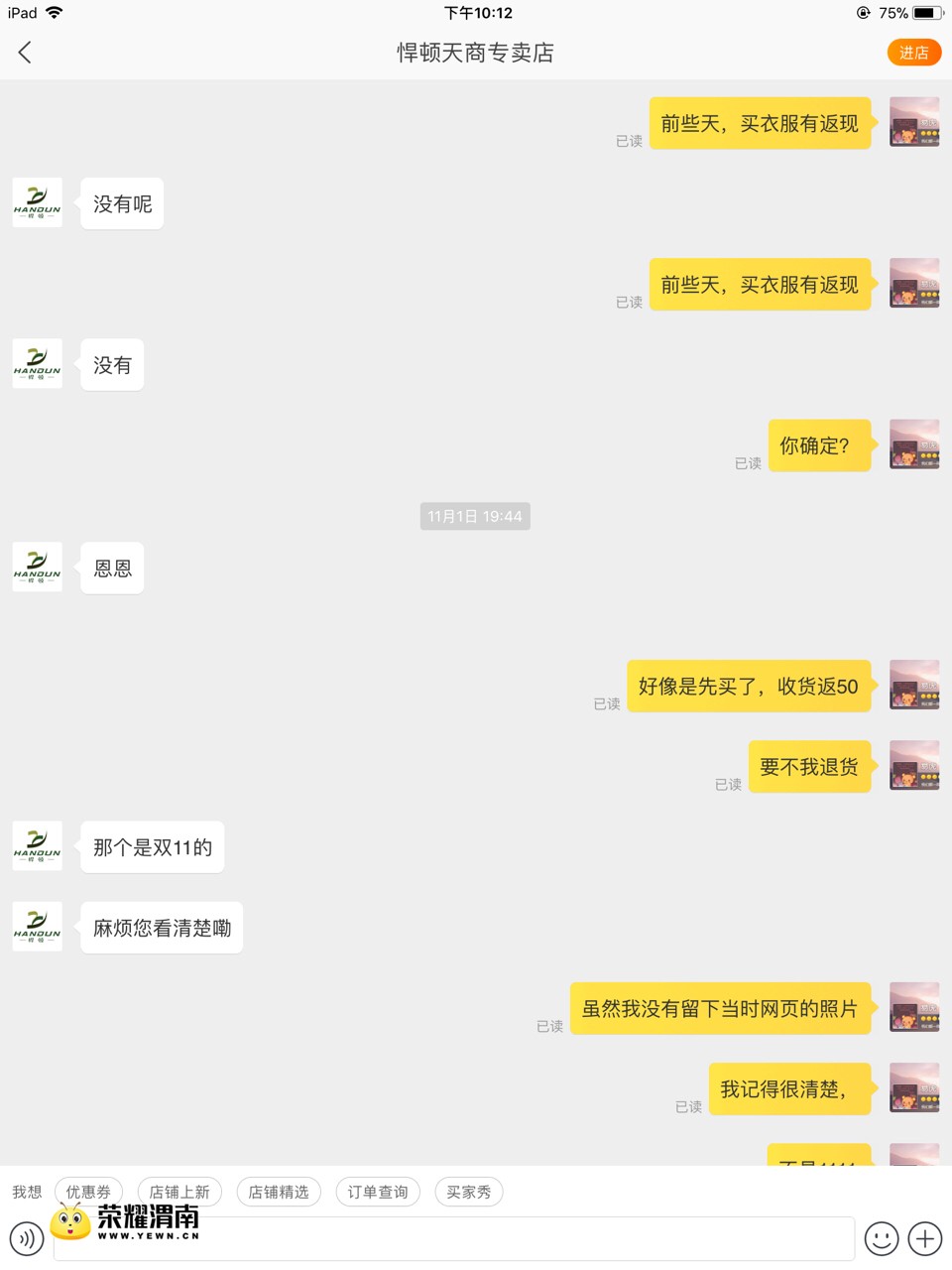Focus the message text input field
Screen dimensions: 952x1270
pos(454,1238)
